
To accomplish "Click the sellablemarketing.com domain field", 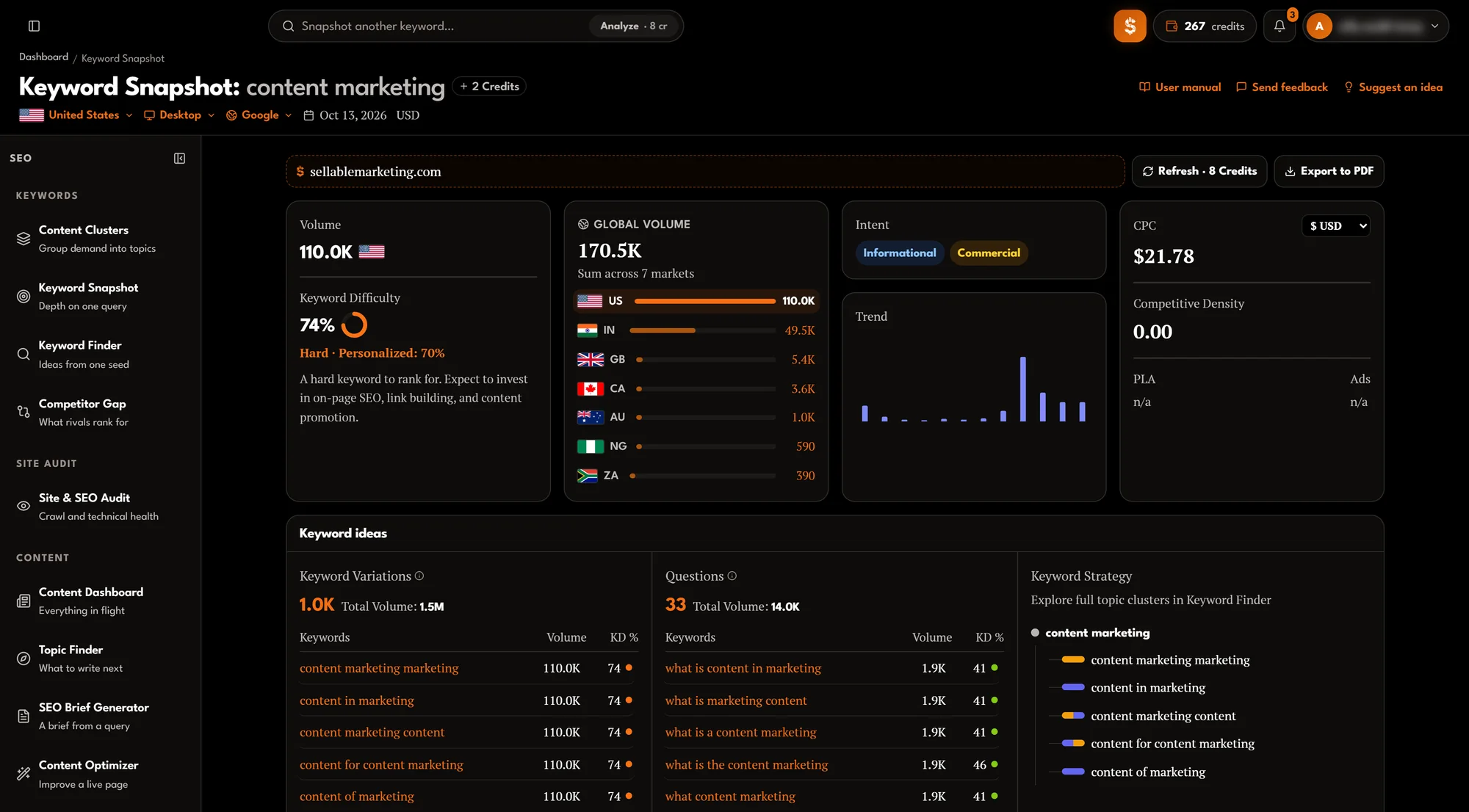I will 705,171.
